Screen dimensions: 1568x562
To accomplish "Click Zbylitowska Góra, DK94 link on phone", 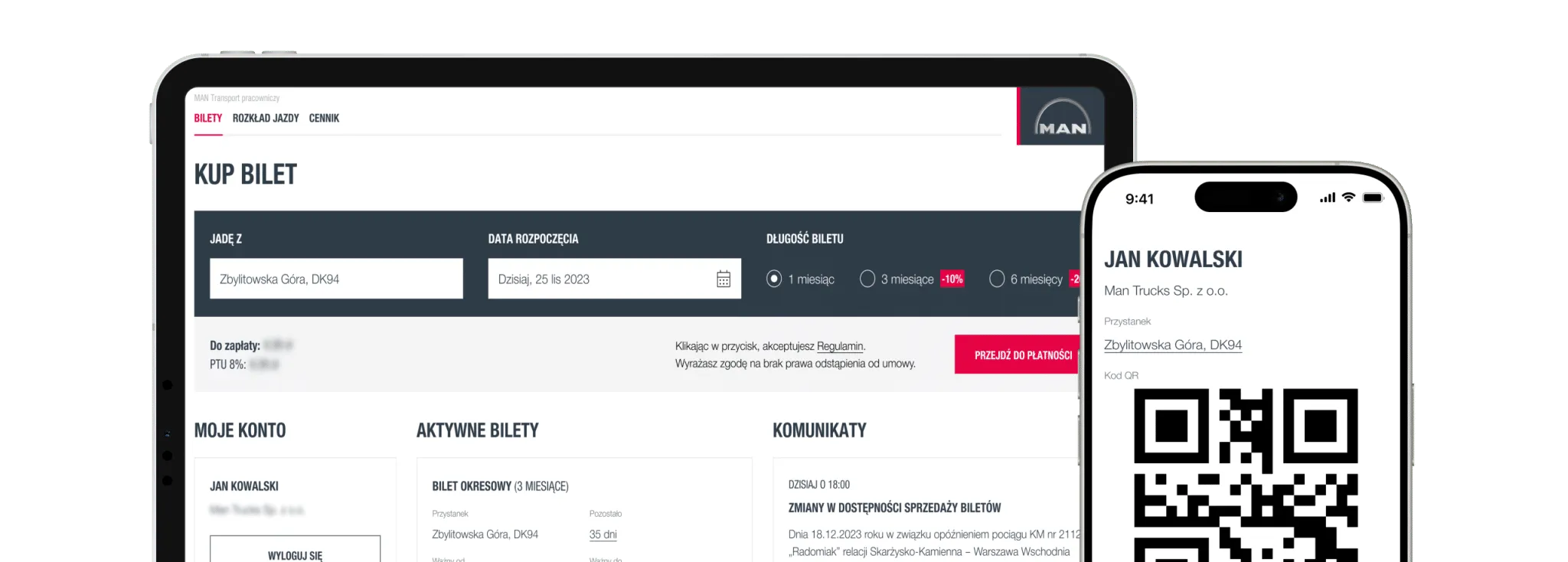I will click(1172, 345).
